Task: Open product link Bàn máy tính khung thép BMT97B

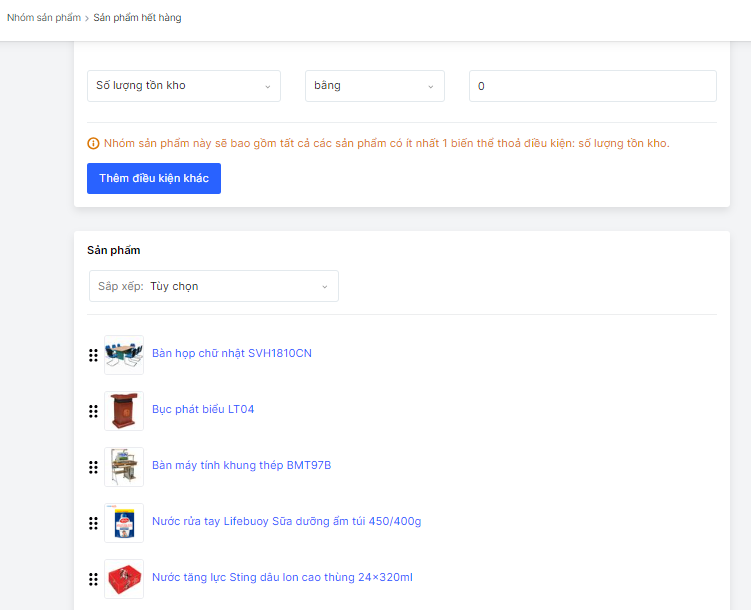Action: coord(241,465)
